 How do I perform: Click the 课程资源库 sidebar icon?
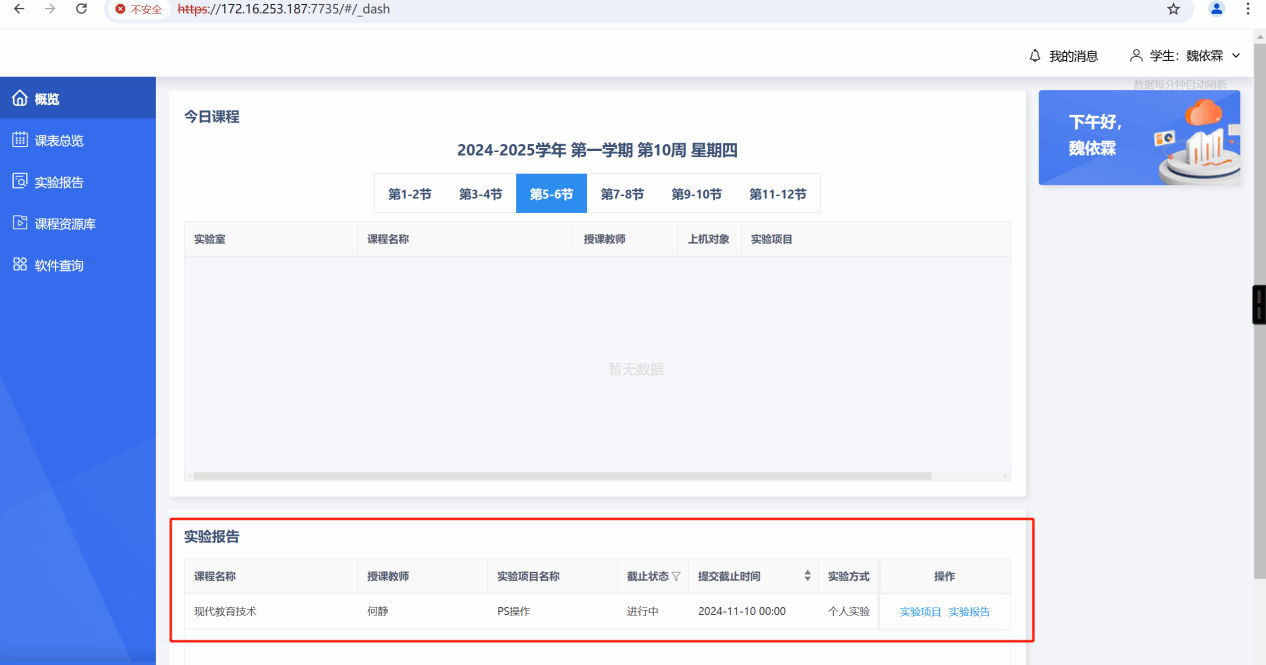point(20,223)
